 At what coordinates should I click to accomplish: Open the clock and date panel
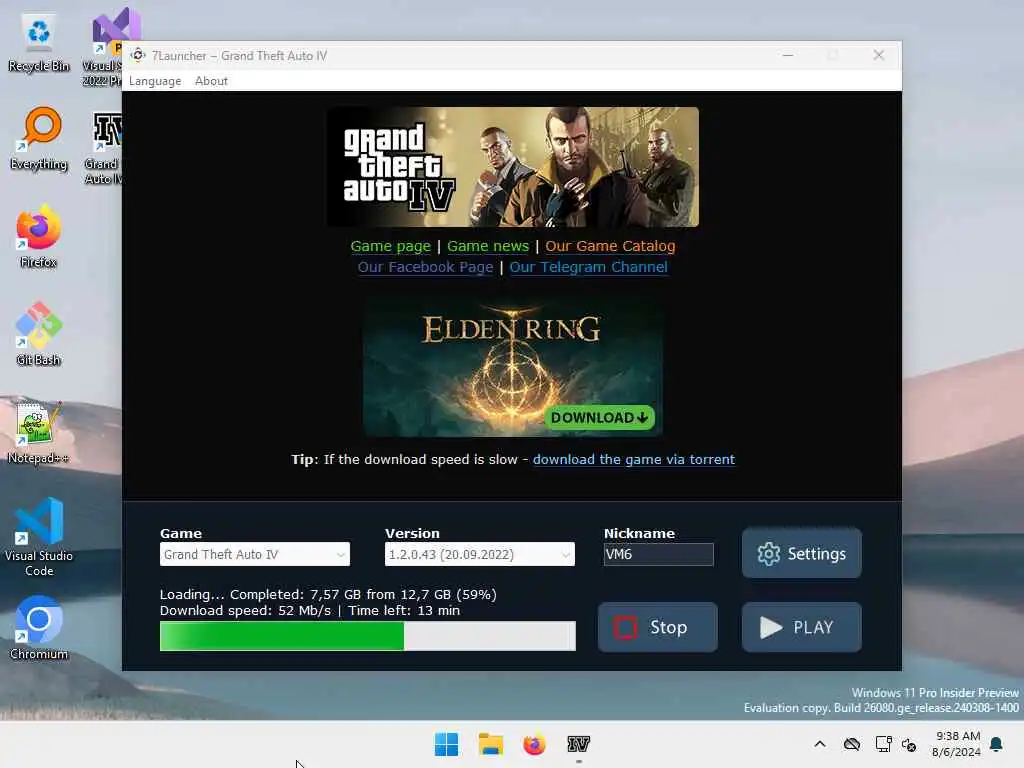click(956, 744)
